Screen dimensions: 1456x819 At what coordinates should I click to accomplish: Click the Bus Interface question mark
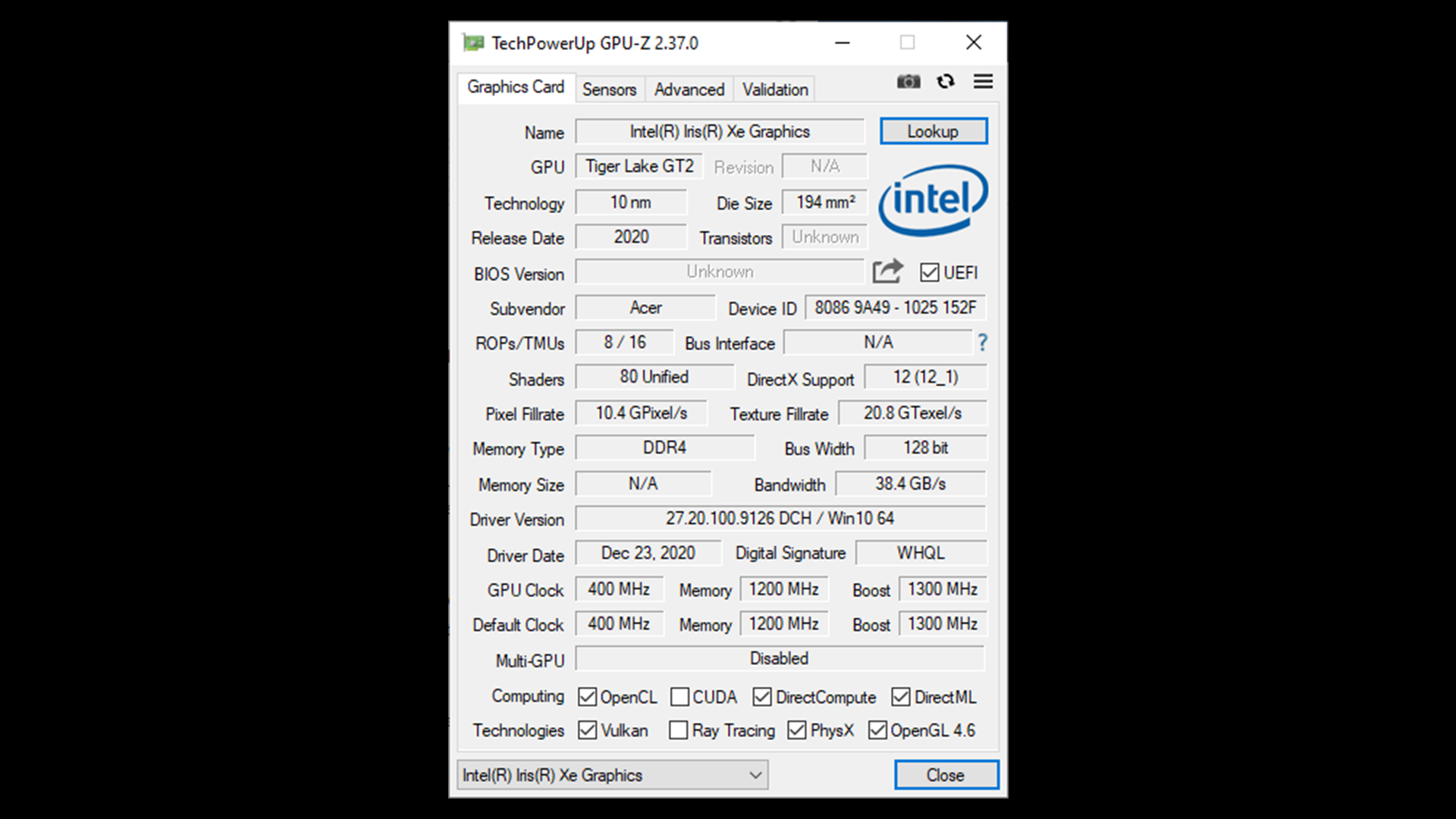tap(982, 343)
